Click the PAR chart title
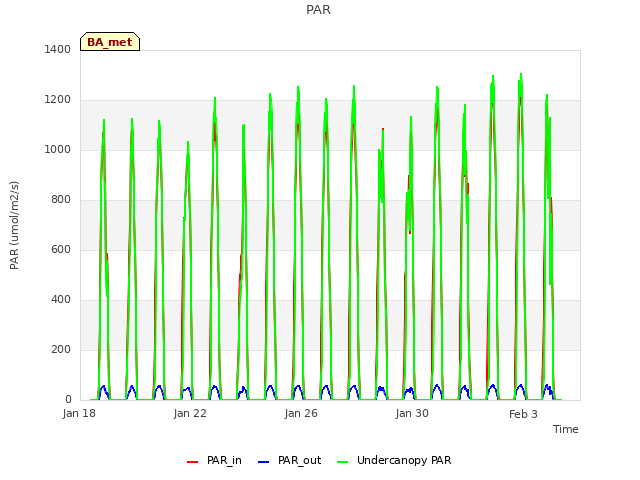Viewport: 640px width, 480px height. point(318,10)
